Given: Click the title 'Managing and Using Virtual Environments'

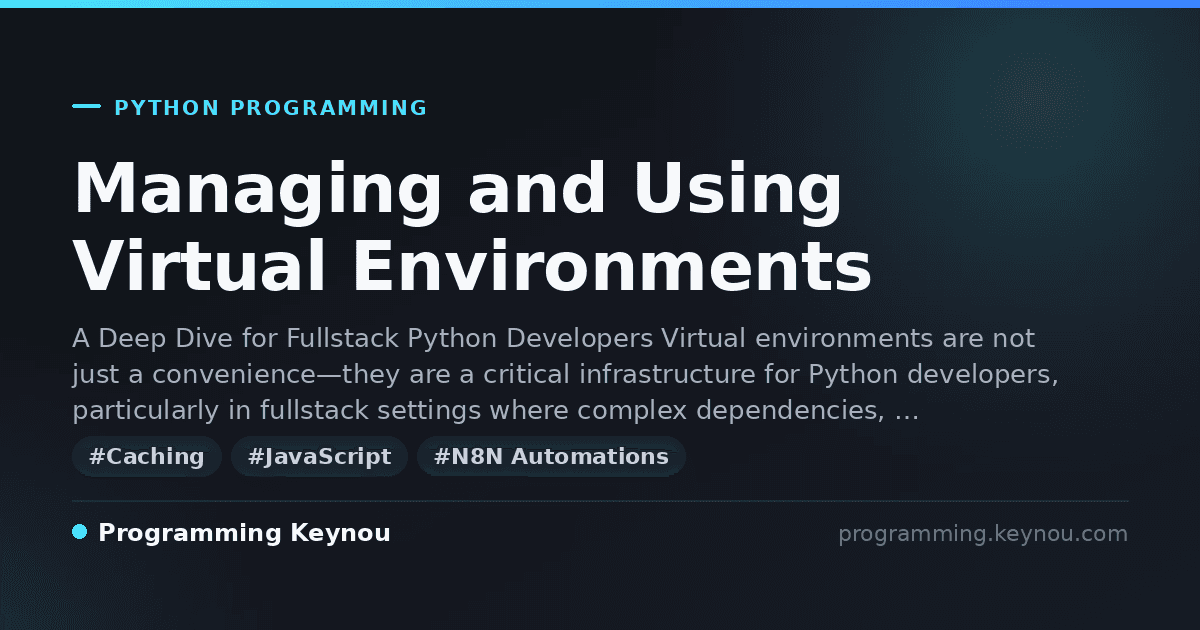Looking at the screenshot, I should tap(472, 229).
